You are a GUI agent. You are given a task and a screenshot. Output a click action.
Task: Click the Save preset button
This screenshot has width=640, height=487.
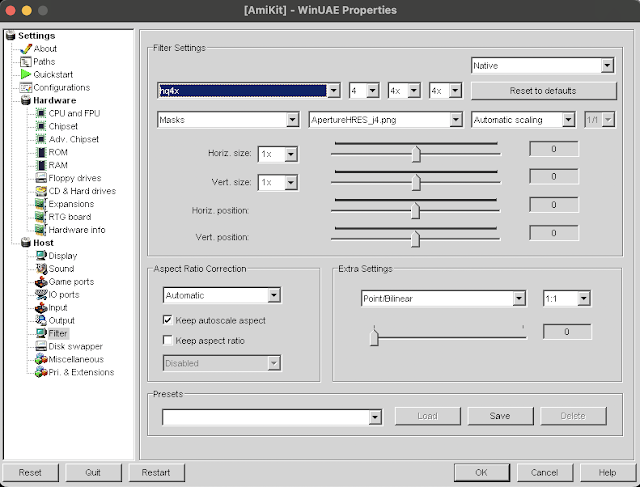(x=500, y=416)
